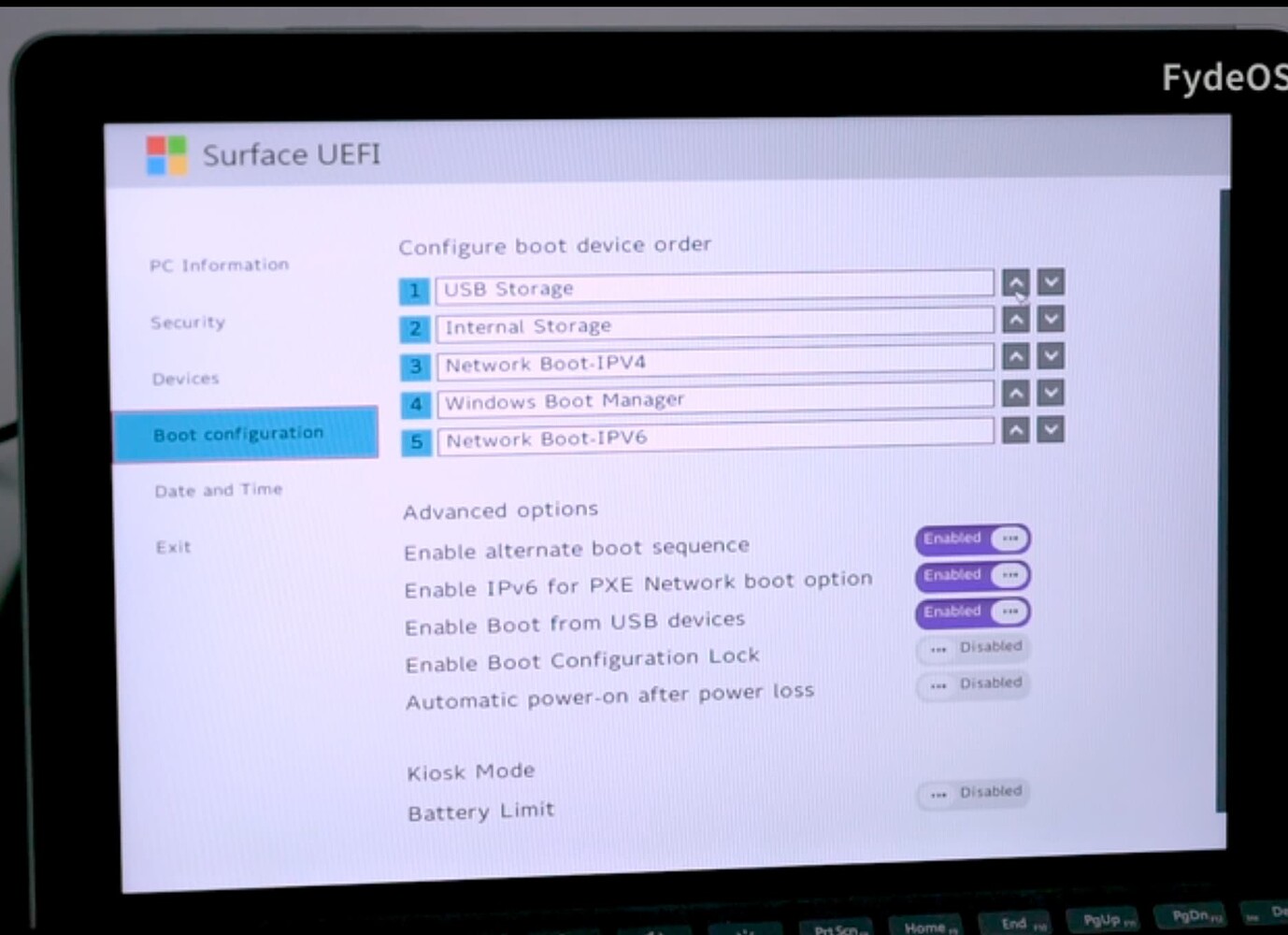Select boot entry number 1 badge
The height and width of the screenshot is (935, 1288).
[x=414, y=291]
